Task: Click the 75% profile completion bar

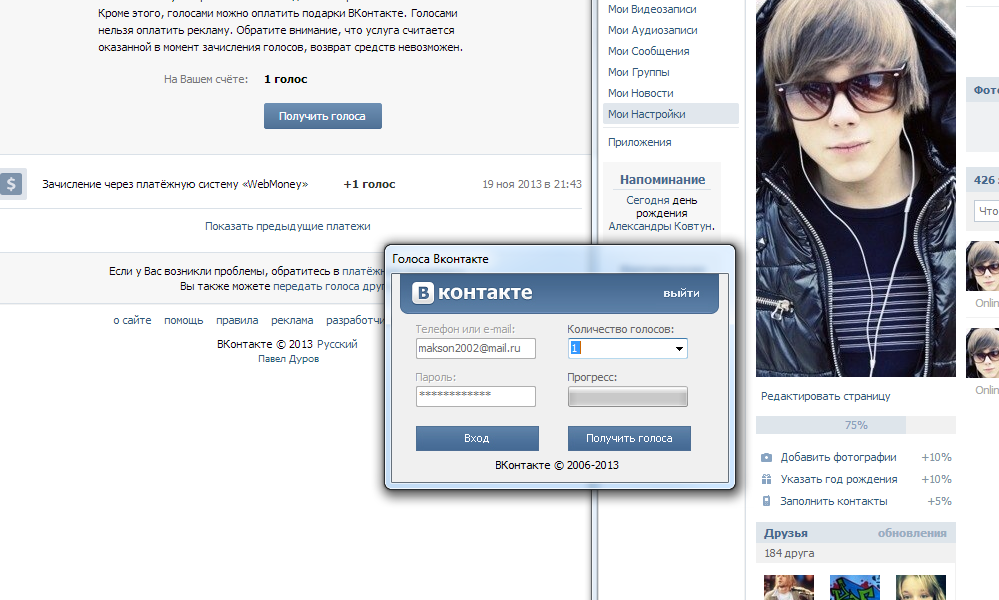Action: (856, 425)
